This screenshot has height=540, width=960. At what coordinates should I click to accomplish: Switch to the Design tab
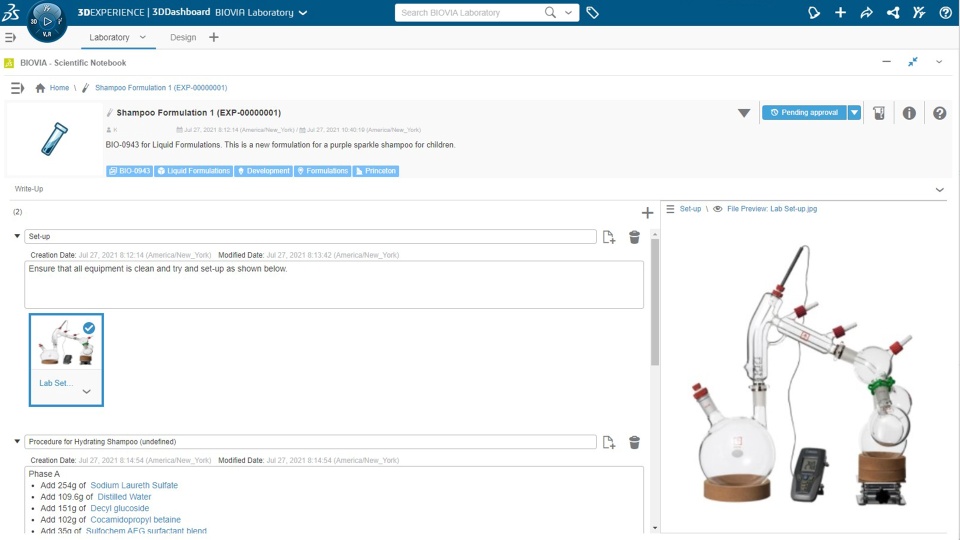pyautogui.click(x=183, y=37)
